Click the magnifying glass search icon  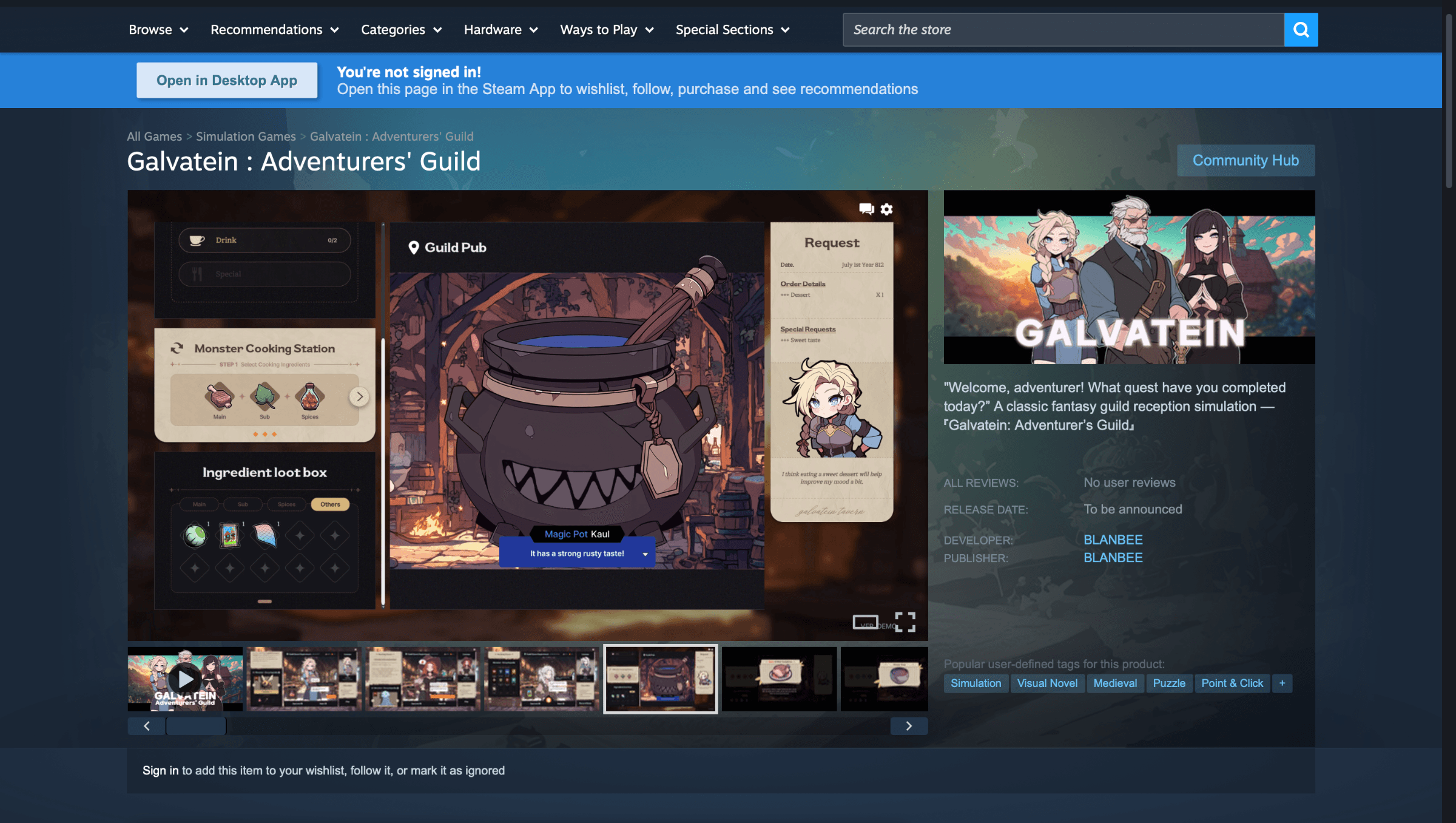point(1301,30)
